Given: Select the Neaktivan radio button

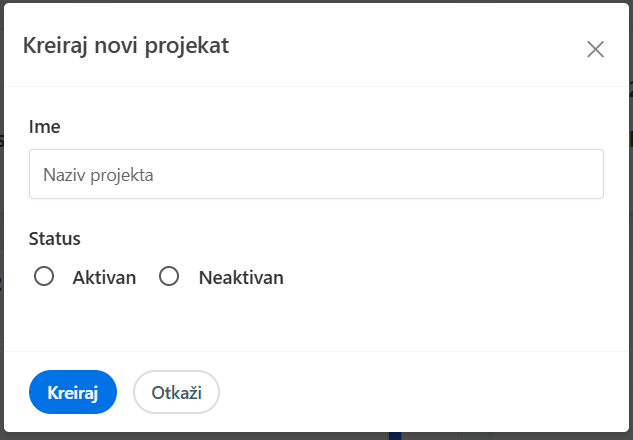Looking at the screenshot, I should coord(169,277).
